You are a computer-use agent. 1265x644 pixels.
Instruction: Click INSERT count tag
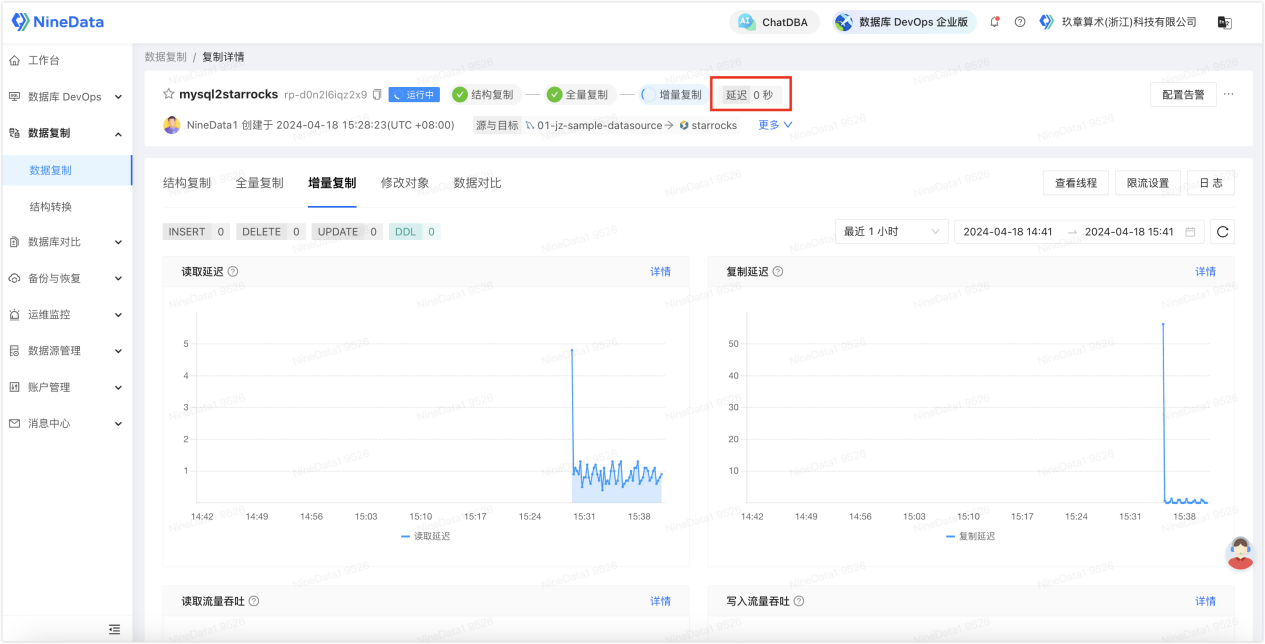click(196, 231)
